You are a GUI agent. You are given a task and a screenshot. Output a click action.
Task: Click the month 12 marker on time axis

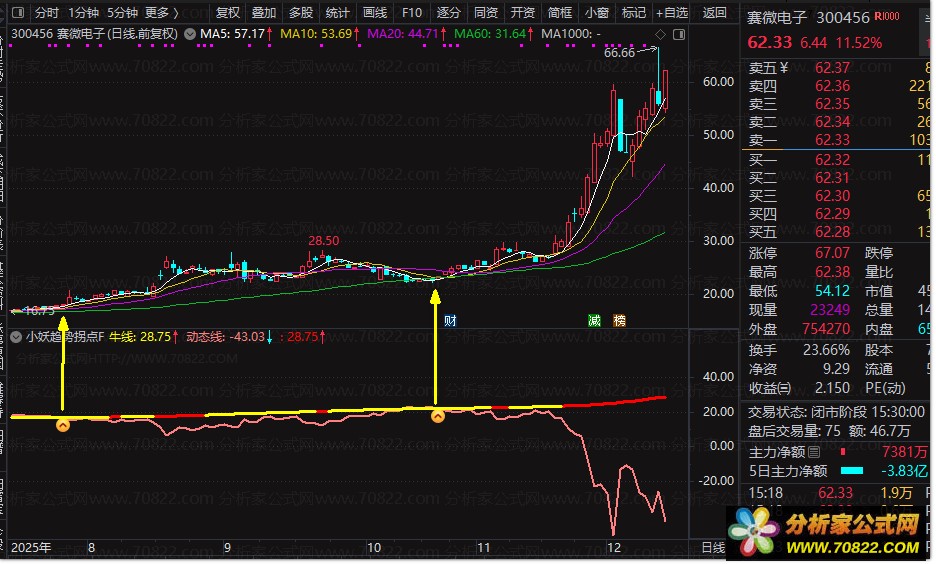pos(614,547)
